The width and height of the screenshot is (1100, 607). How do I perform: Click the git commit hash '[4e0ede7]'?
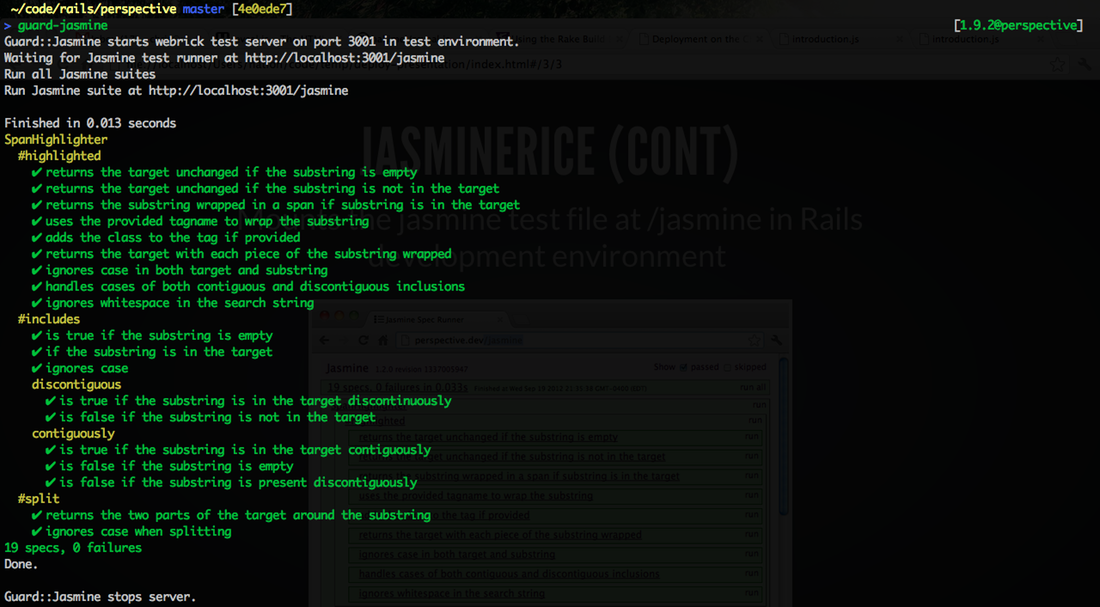[261, 9]
